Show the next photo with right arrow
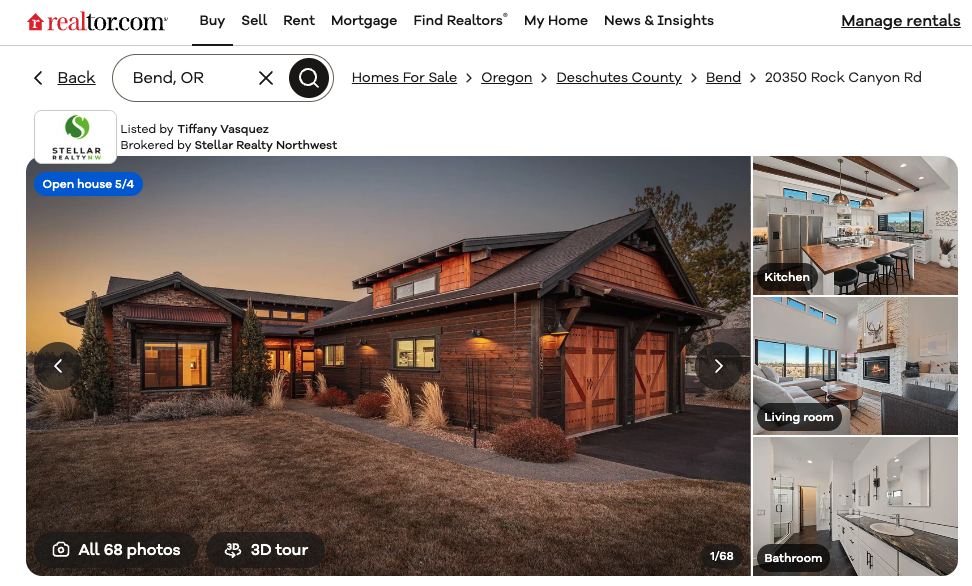Screen dimensions: 972x586 [x=718, y=366]
